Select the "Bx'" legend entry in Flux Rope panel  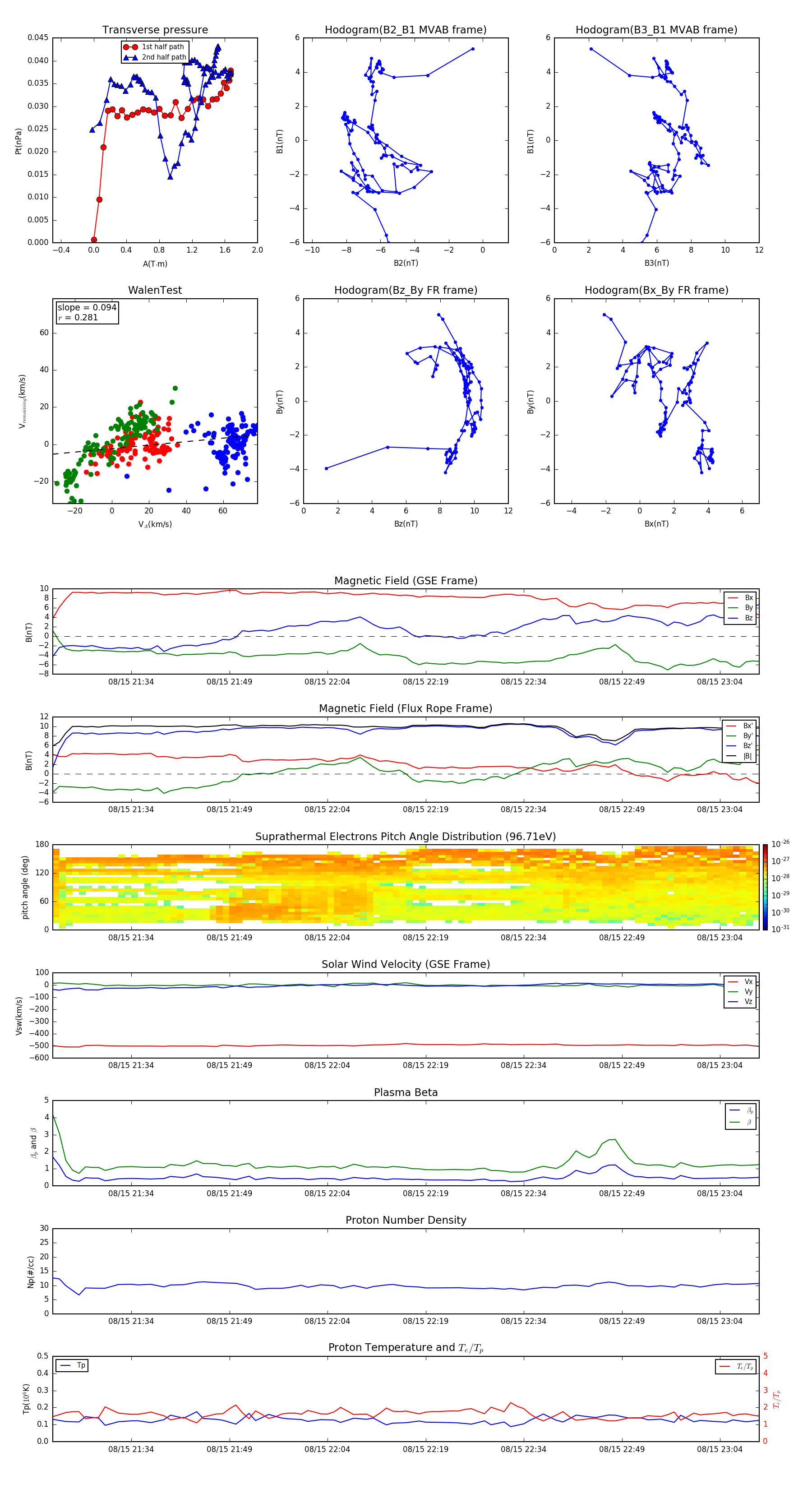(740, 726)
